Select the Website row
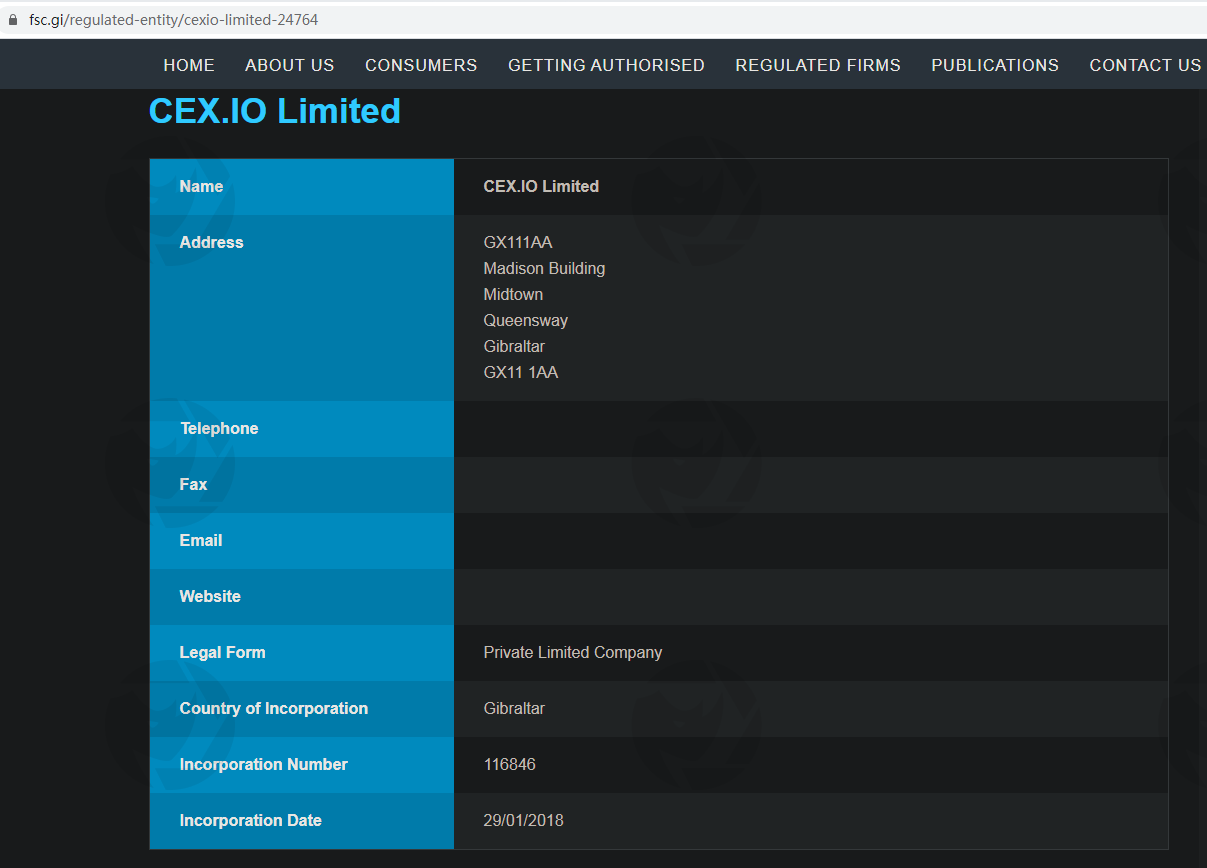The width and height of the screenshot is (1207, 868). [210, 596]
